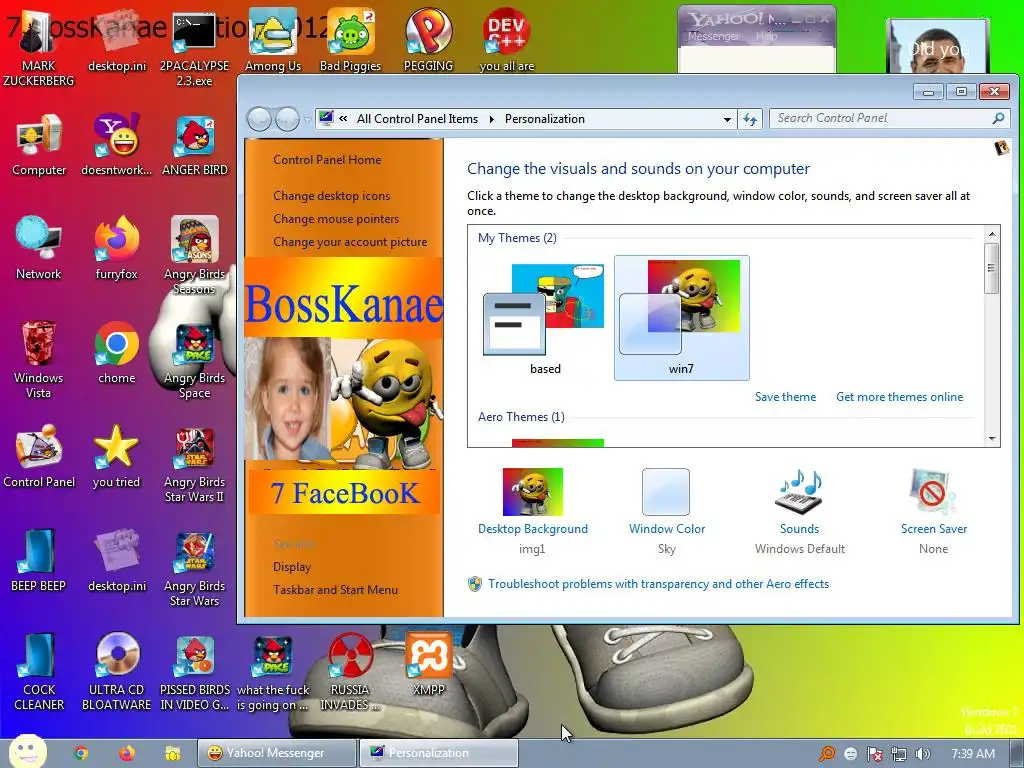Select the 'chome' Chrome desktop shortcut
1024x768 pixels.
click(116, 353)
